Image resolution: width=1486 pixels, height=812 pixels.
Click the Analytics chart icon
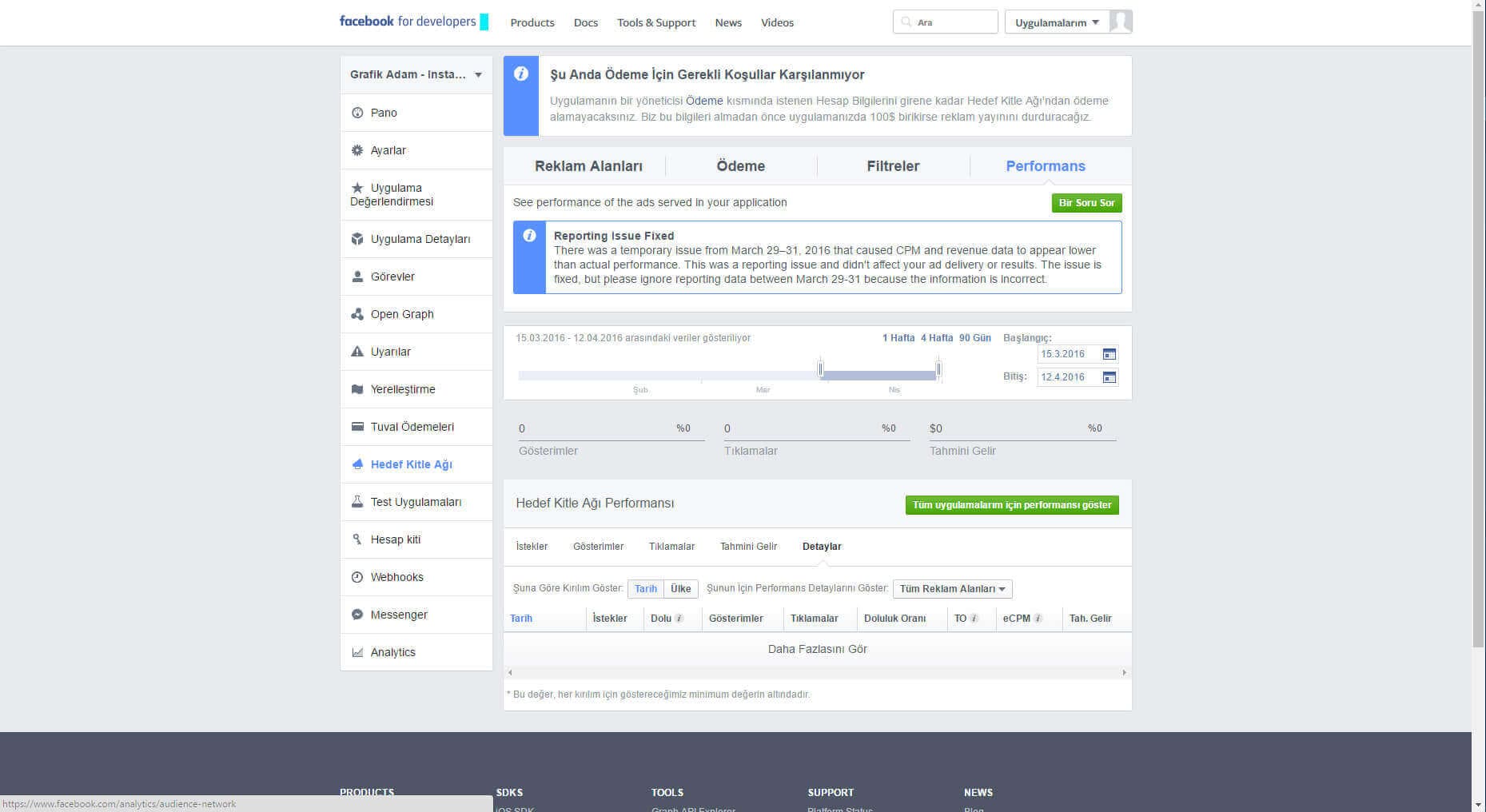tap(357, 652)
